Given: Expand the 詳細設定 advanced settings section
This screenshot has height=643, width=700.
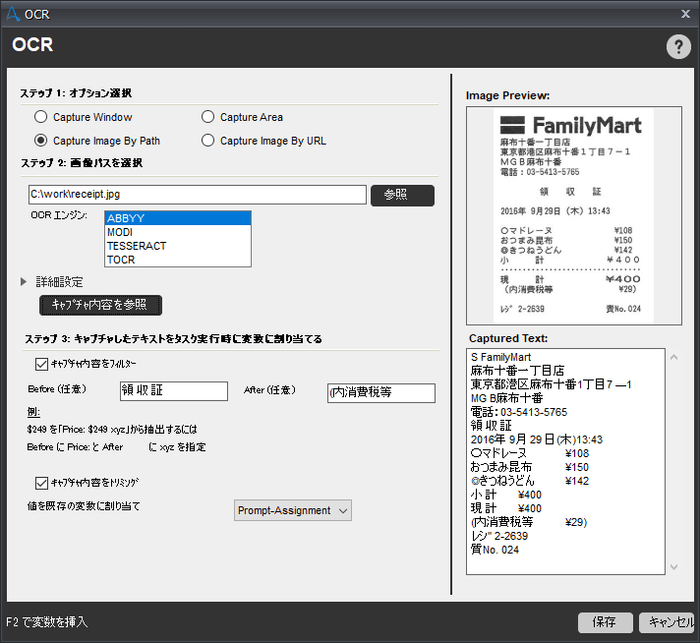Looking at the screenshot, I should [24, 283].
